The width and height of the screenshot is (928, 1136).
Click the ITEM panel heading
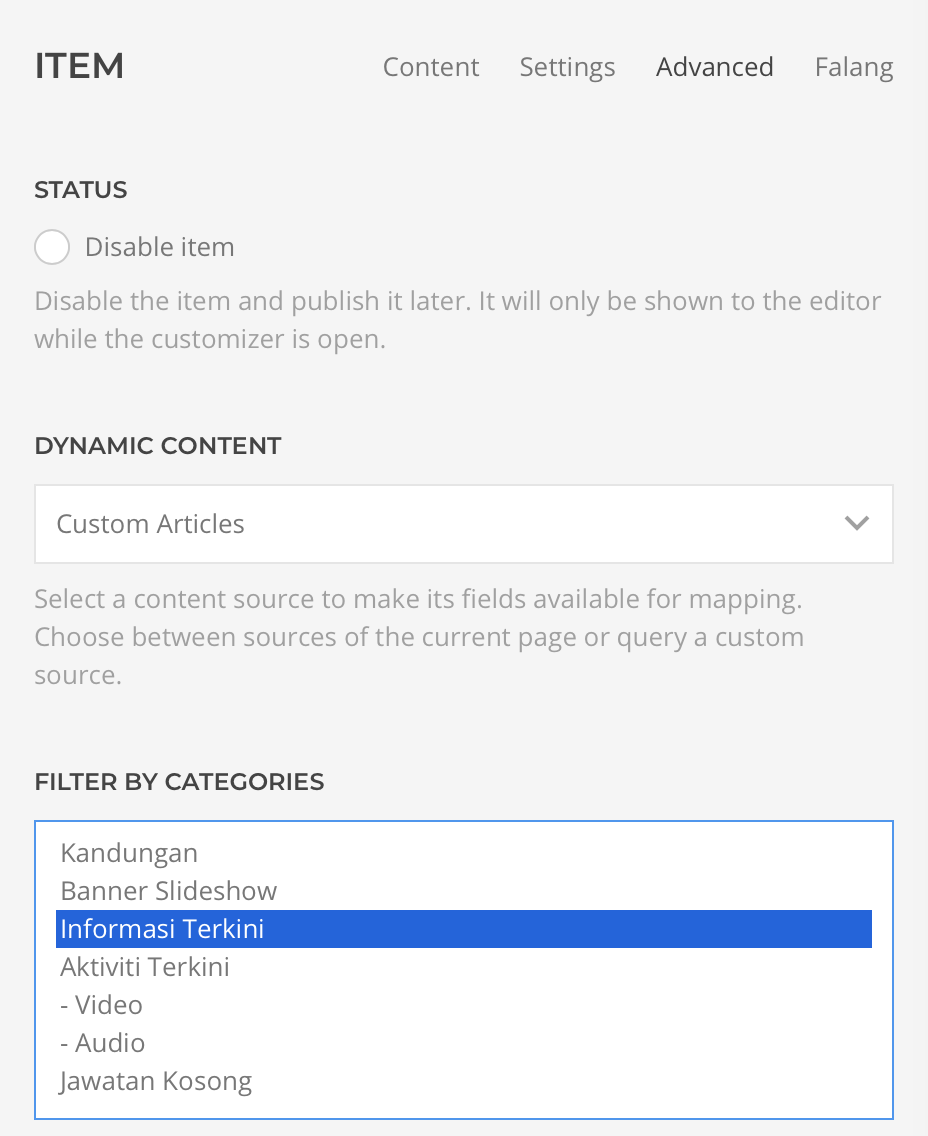click(79, 66)
